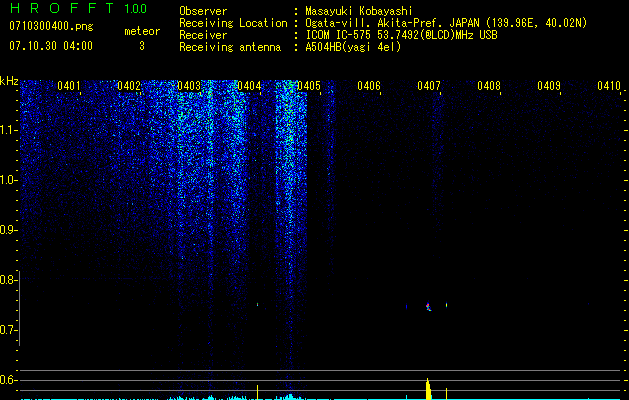Click the 1.1 kHz frequency label
Viewport: 629px width, 400px height.
pos(8,130)
